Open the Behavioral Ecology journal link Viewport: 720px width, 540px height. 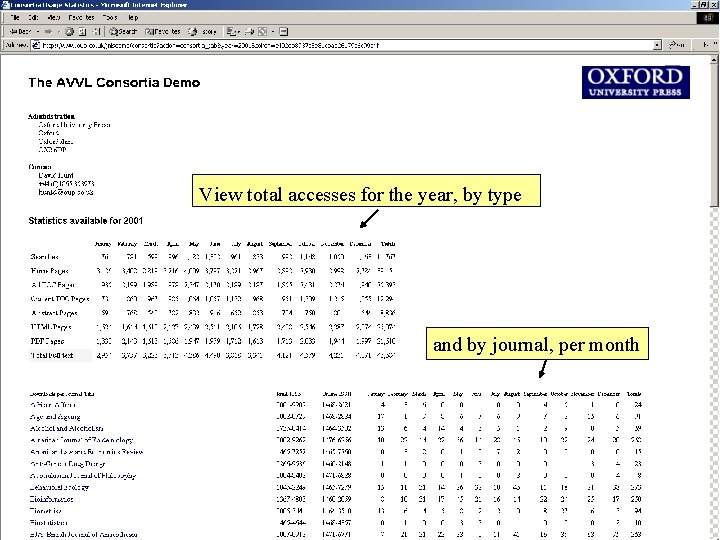[x=59, y=487]
